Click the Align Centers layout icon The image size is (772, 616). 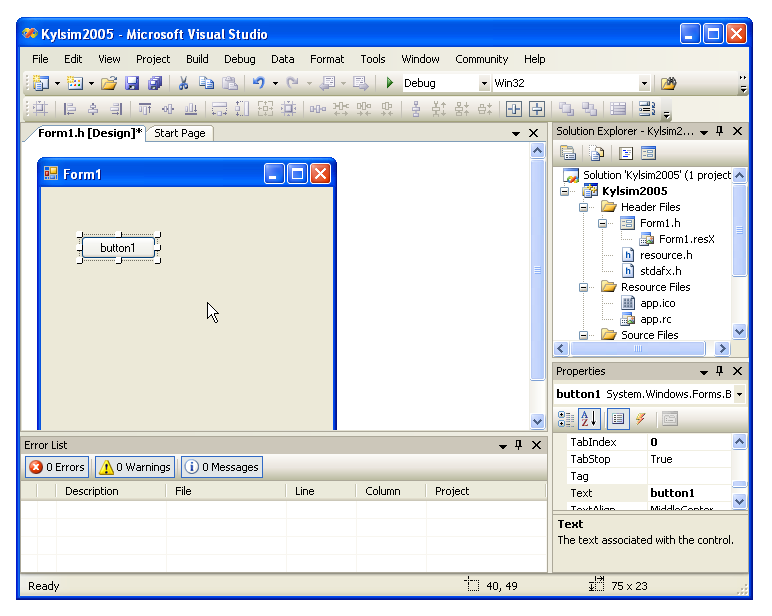[93, 109]
